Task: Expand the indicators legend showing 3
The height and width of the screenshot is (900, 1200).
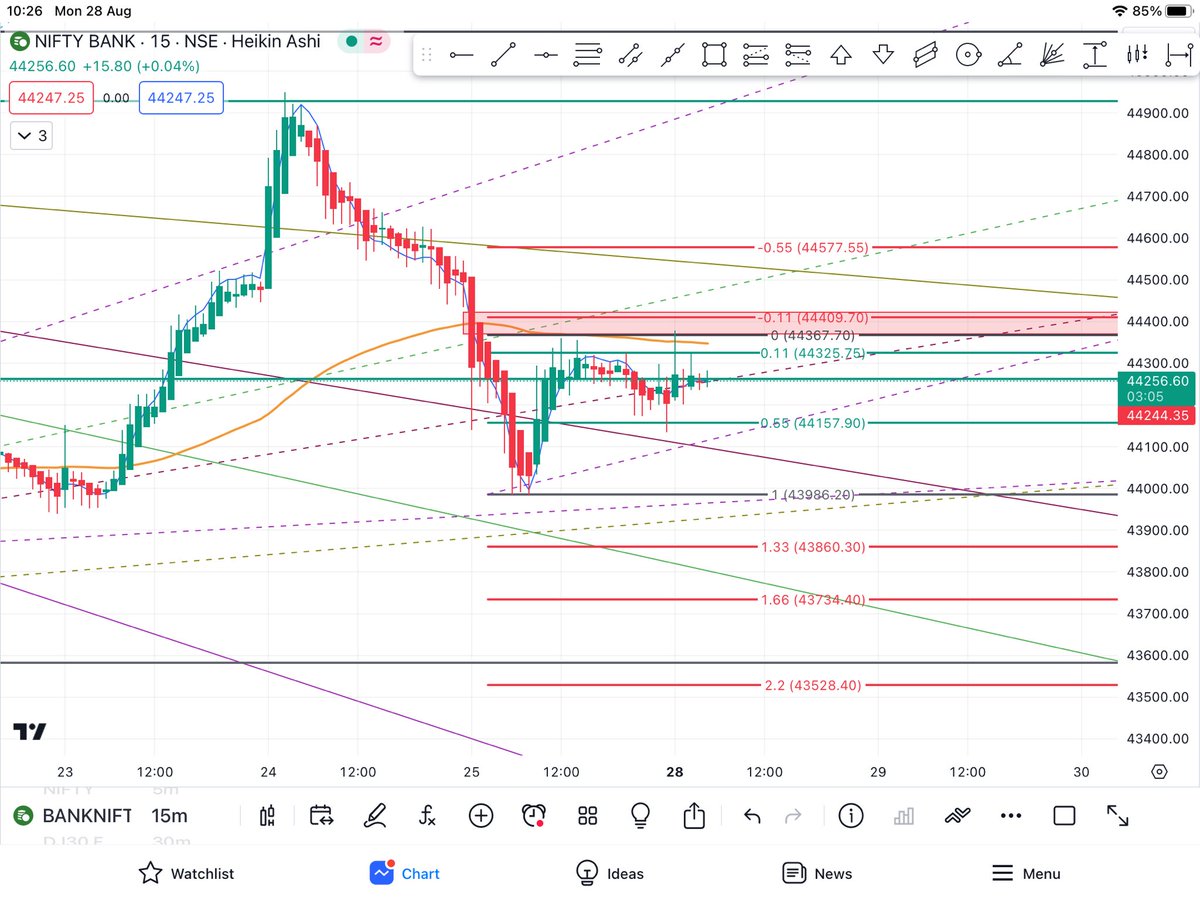Action: pos(29,135)
